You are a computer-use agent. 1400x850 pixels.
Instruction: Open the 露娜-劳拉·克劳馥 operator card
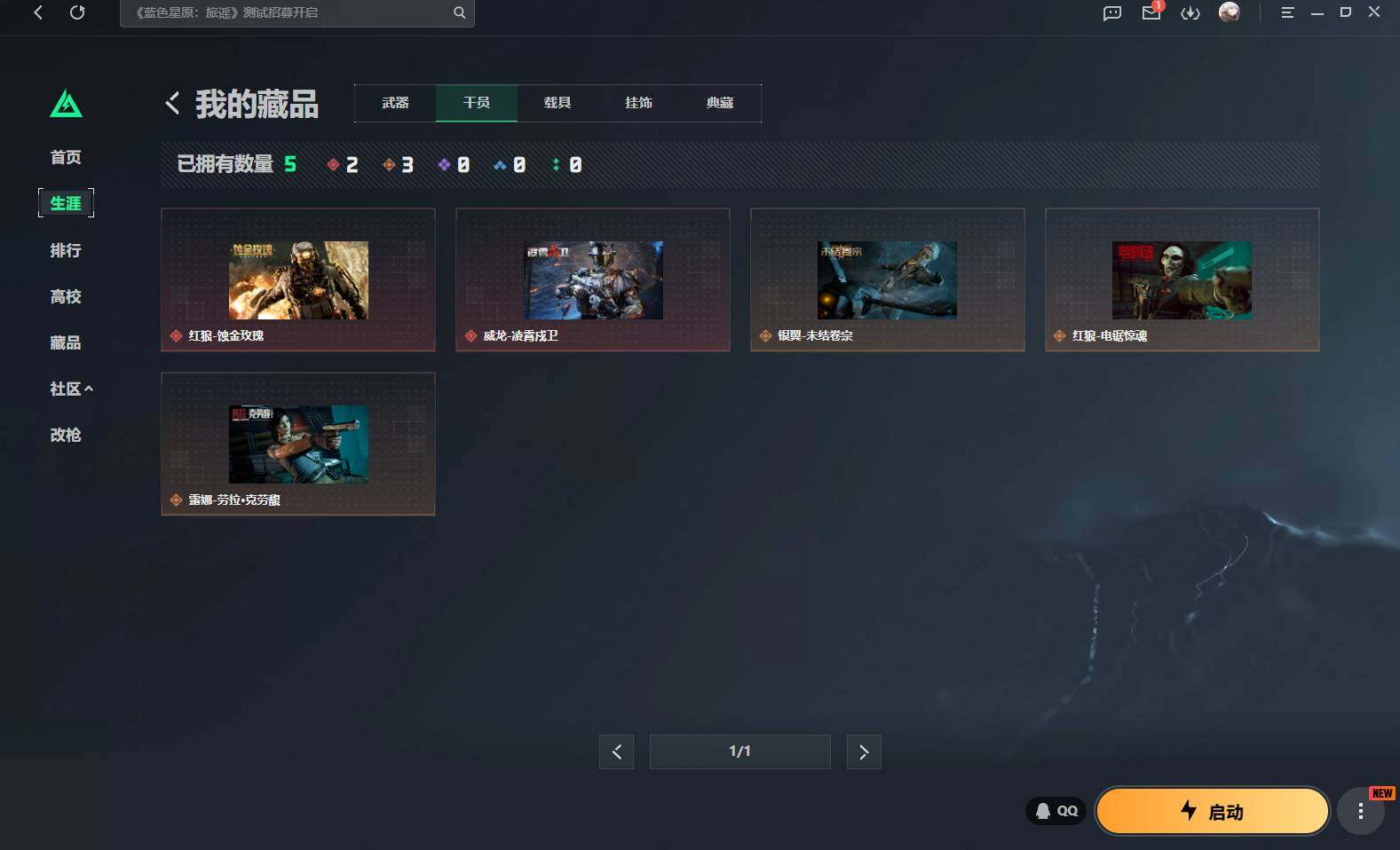point(298,444)
